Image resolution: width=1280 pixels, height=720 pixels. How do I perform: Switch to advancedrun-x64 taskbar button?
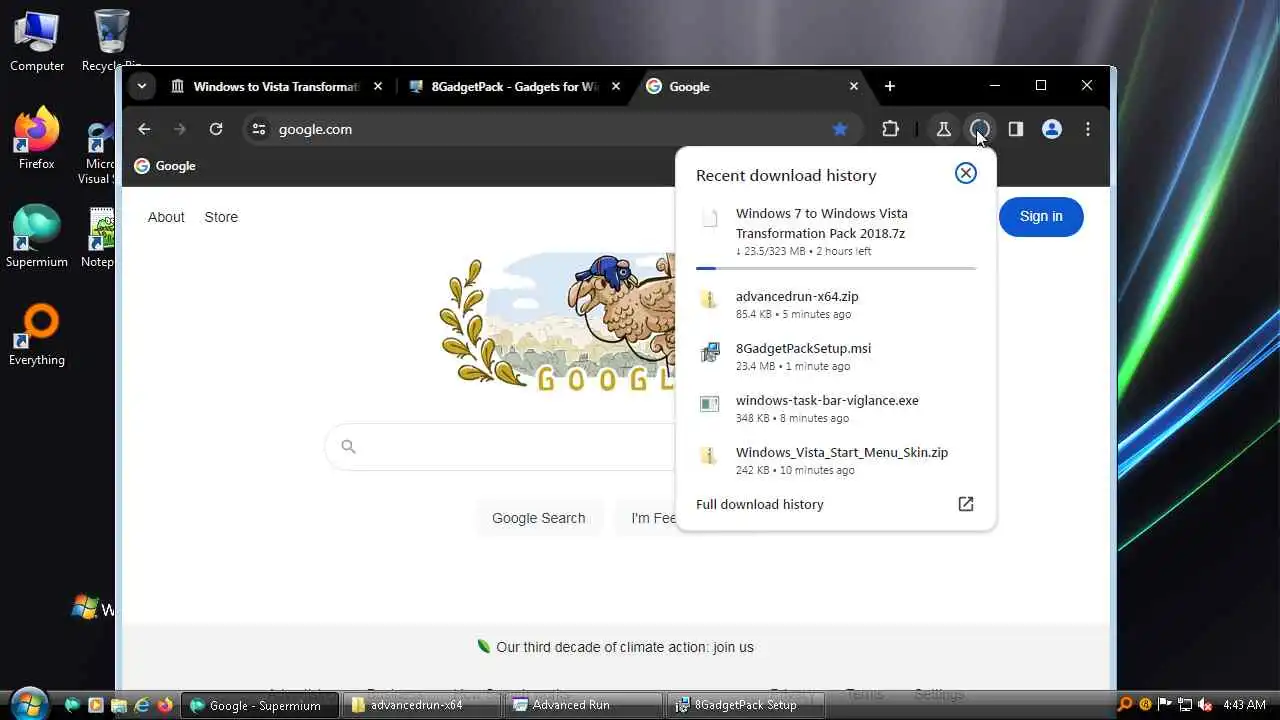point(421,705)
